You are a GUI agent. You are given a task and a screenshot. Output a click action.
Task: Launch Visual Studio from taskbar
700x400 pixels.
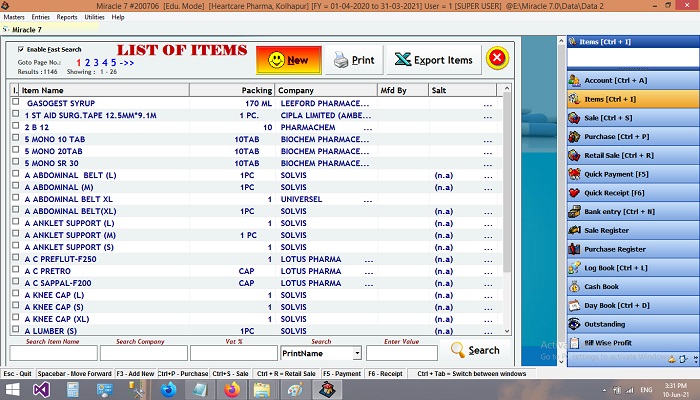(x=41, y=390)
